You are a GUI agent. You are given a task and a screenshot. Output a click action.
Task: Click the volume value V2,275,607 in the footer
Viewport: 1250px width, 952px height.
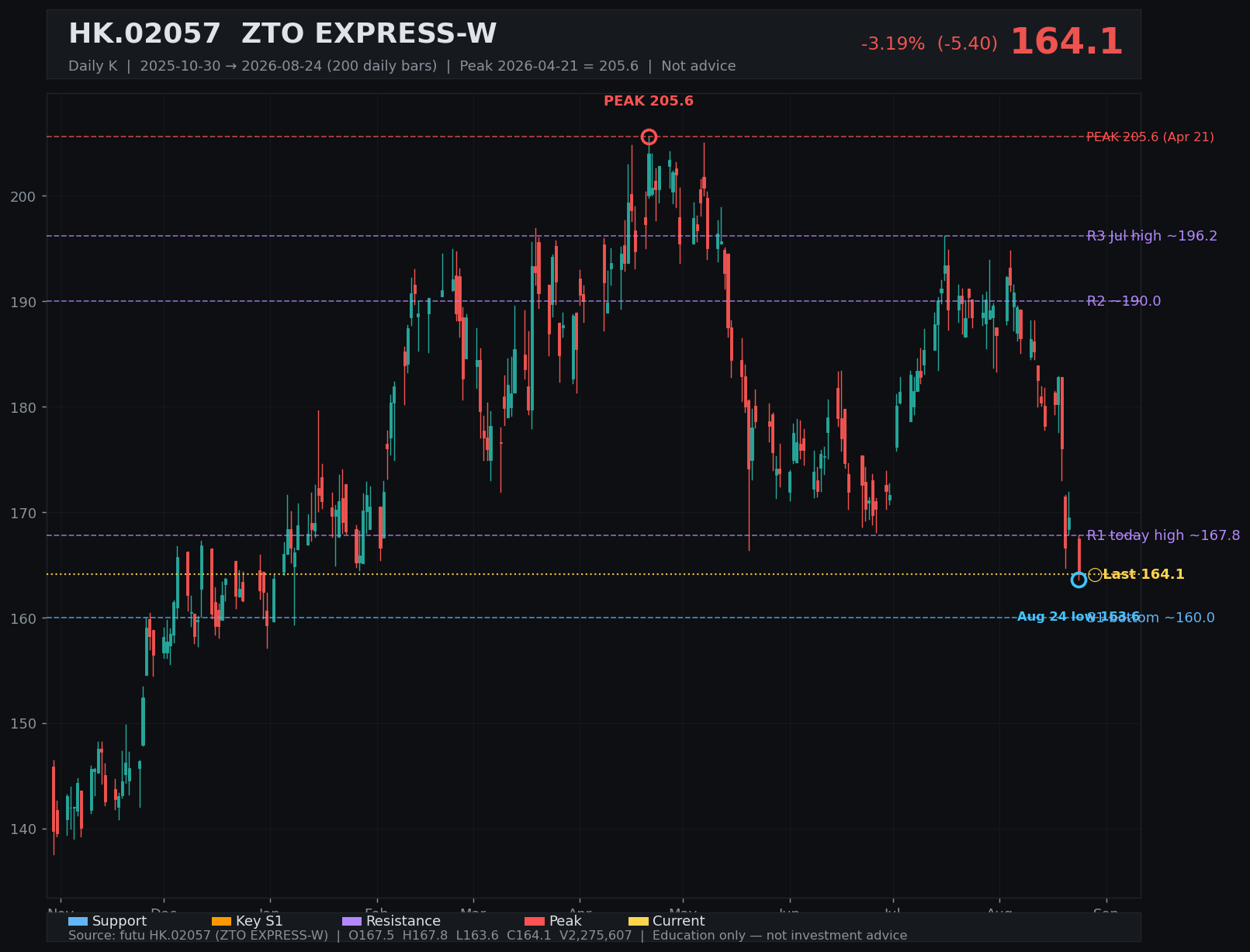coord(596,936)
